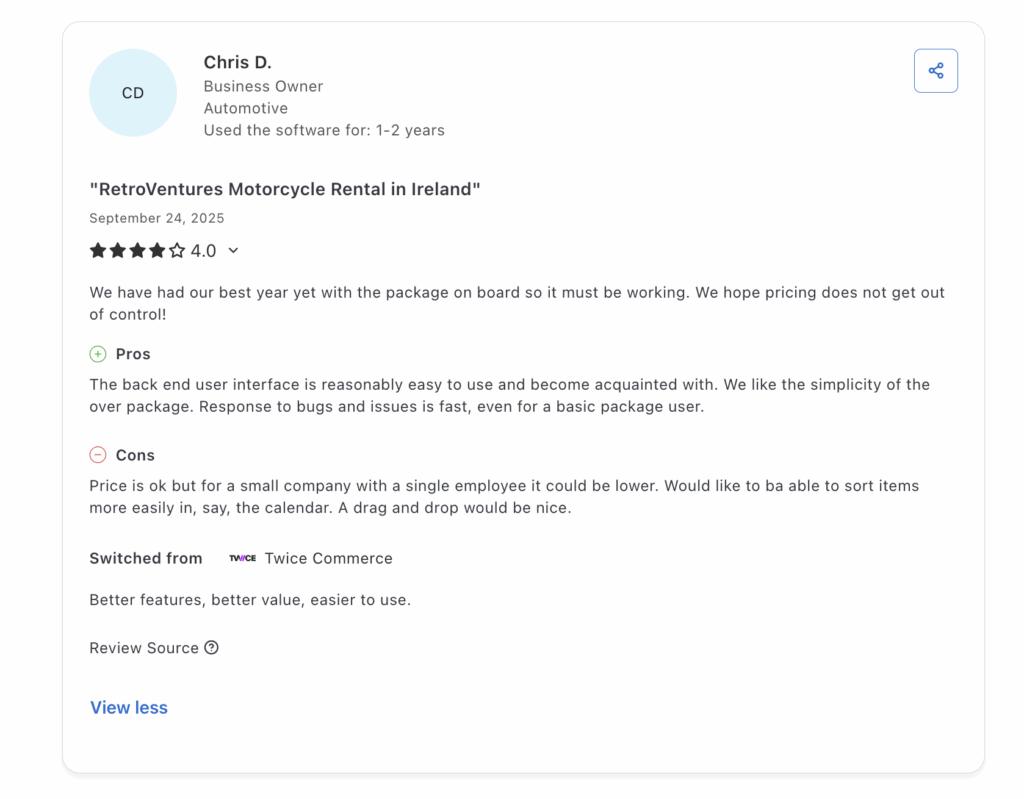Image resolution: width=1024 pixels, height=799 pixels.
Task: Click the September 24, 2025 date
Action: click(157, 218)
